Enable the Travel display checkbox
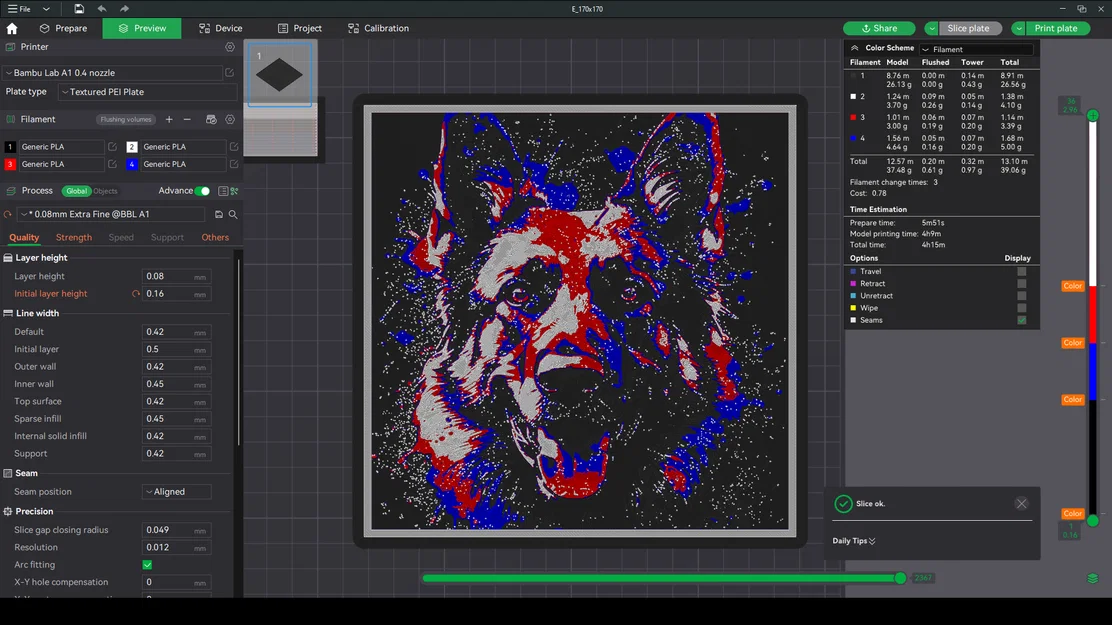 1021,272
